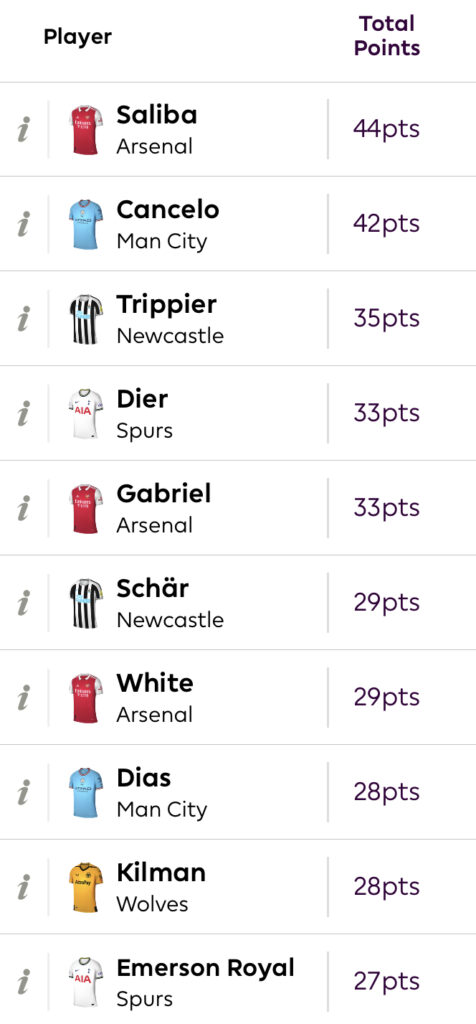Select player name Dias
The image size is (476, 1024).
pos(144,778)
